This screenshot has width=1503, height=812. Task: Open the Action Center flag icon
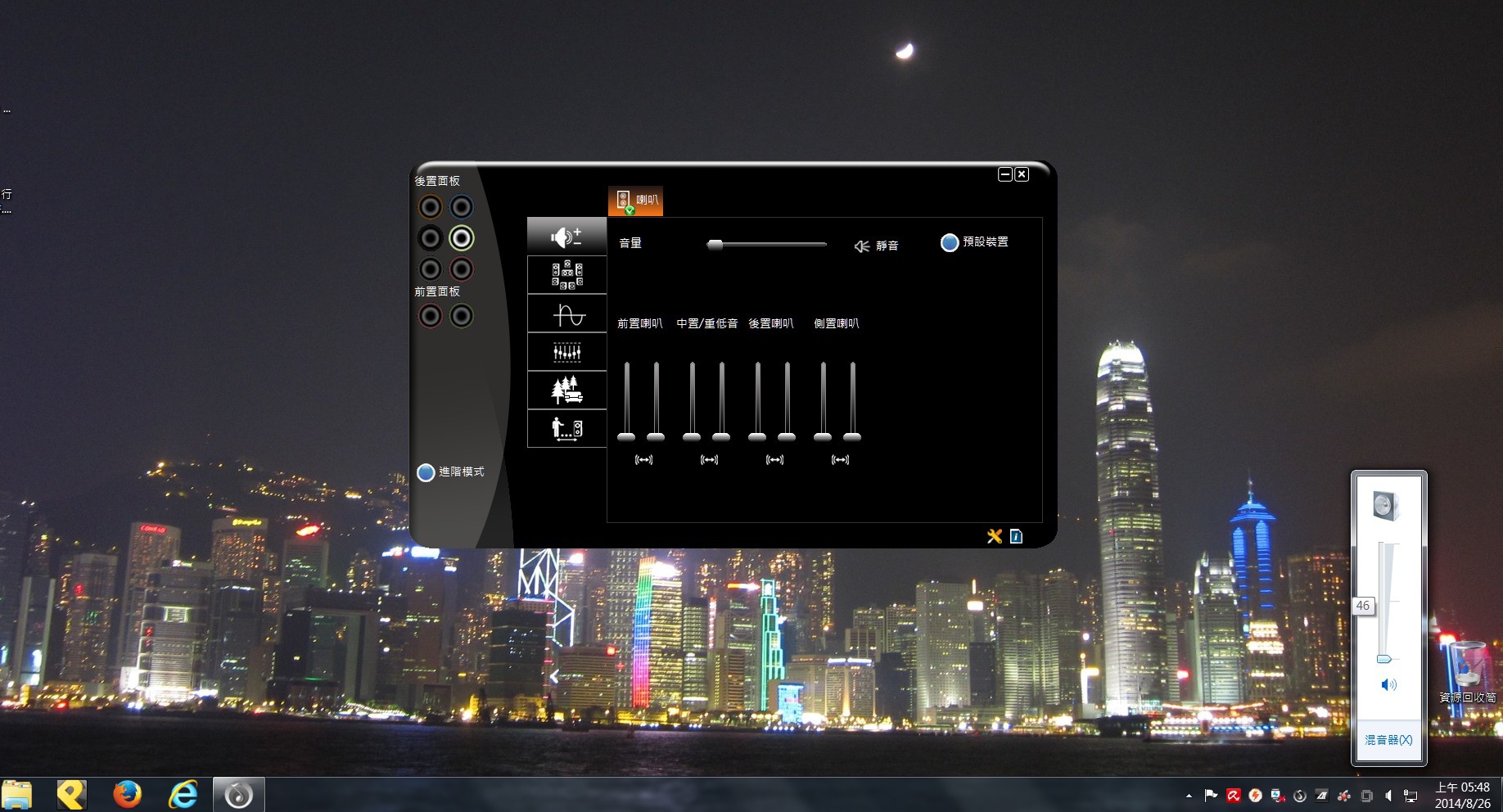pyautogui.click(x=1211, y=796)
